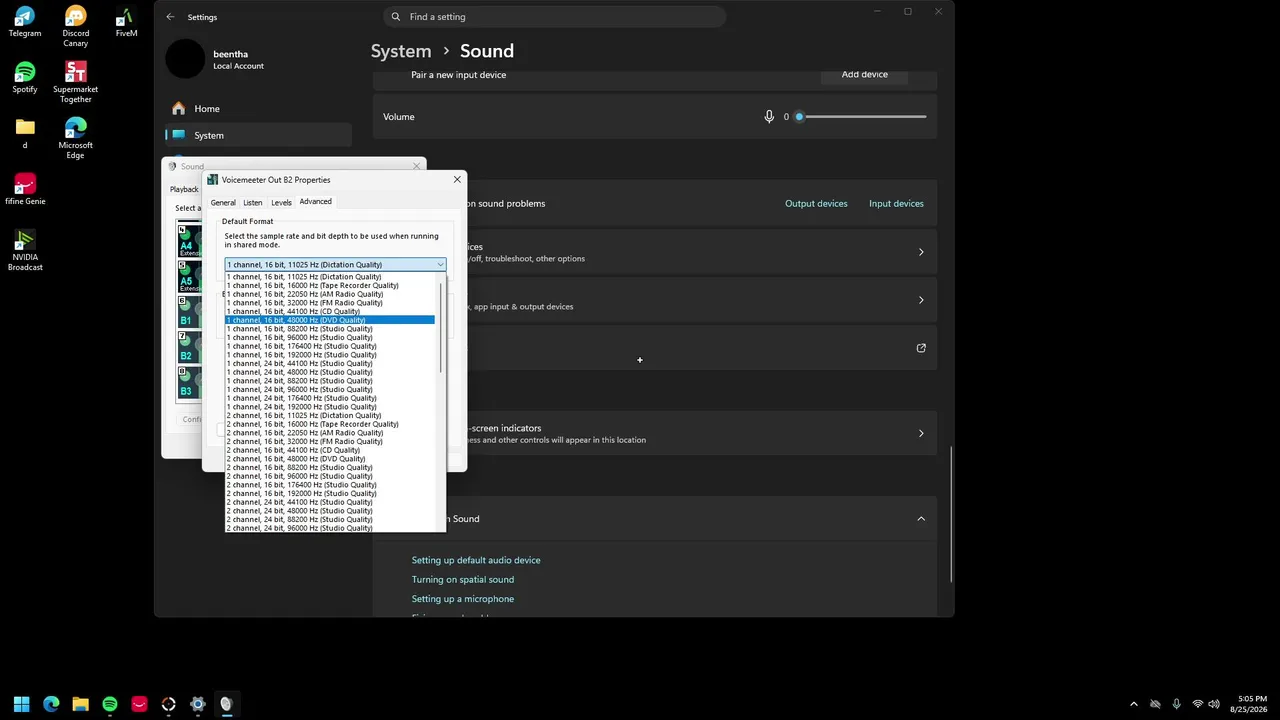Click the microphone tray icon
The image size is (1280, 720).
pos(1176,704)
